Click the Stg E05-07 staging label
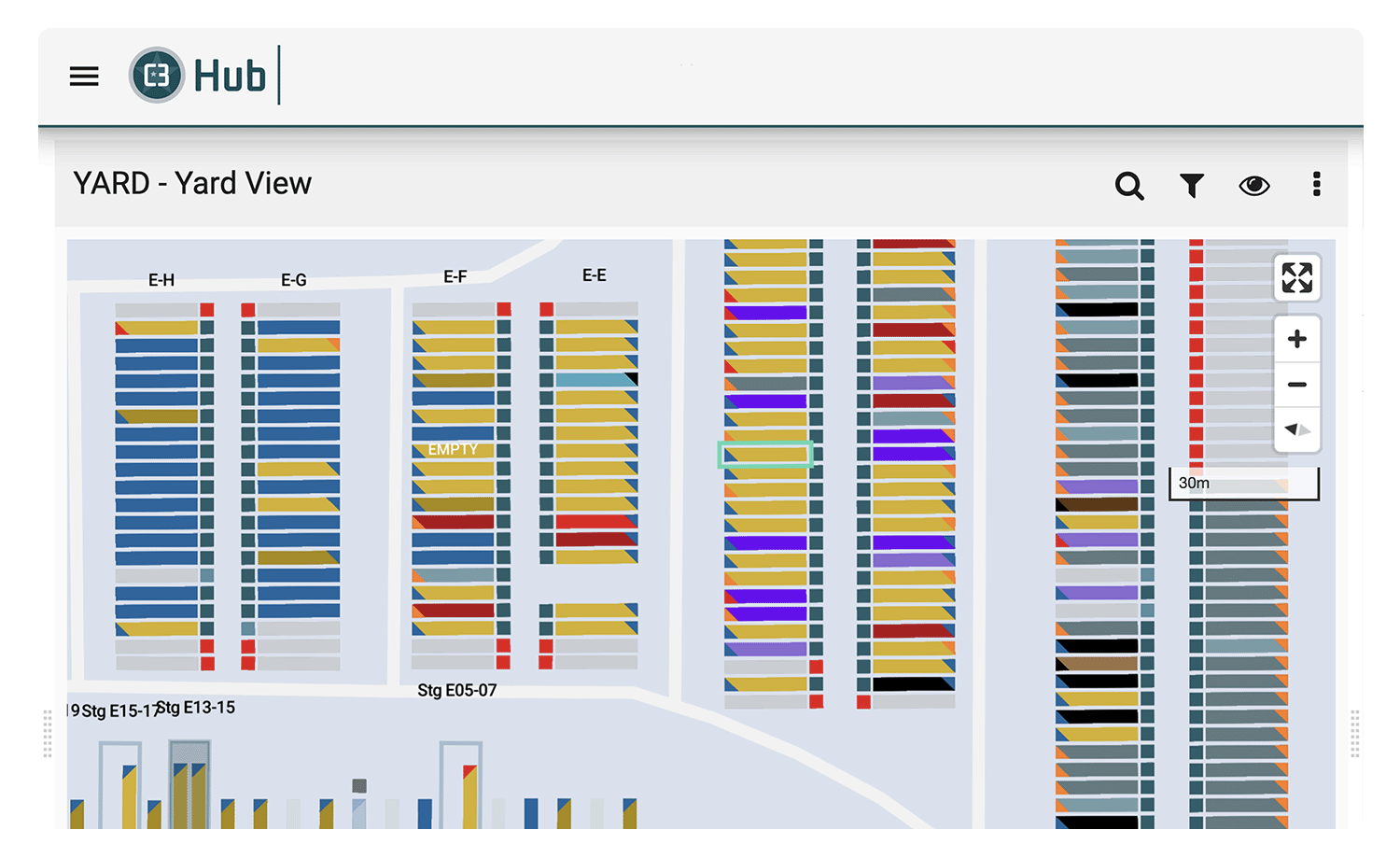Image resolution: width=1400 pixels, height=858 pixels. [x=457, y=691]
